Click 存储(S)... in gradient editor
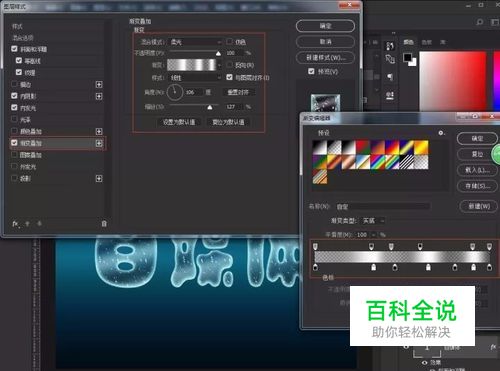500x371 pixels. click(477, 186)
